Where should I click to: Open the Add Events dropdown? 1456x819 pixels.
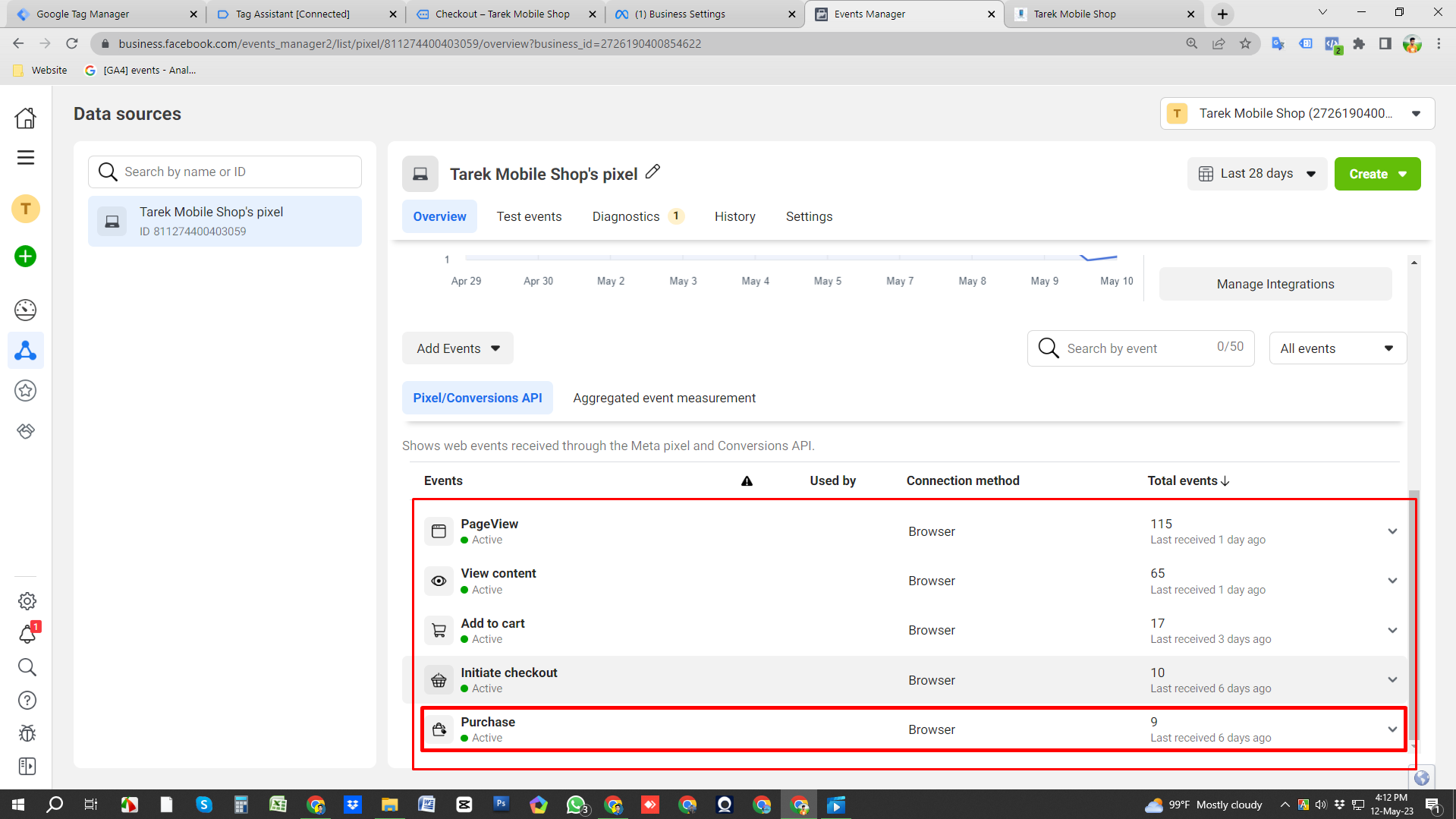tap(458, 348)
